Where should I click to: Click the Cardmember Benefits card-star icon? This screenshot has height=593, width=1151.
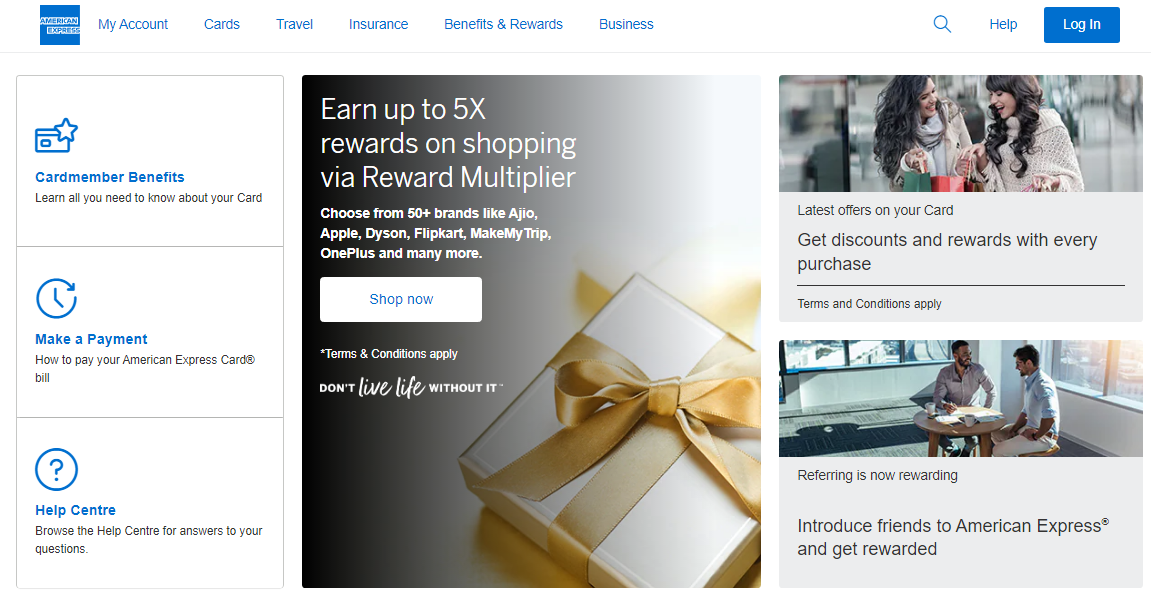pos(57,136)
